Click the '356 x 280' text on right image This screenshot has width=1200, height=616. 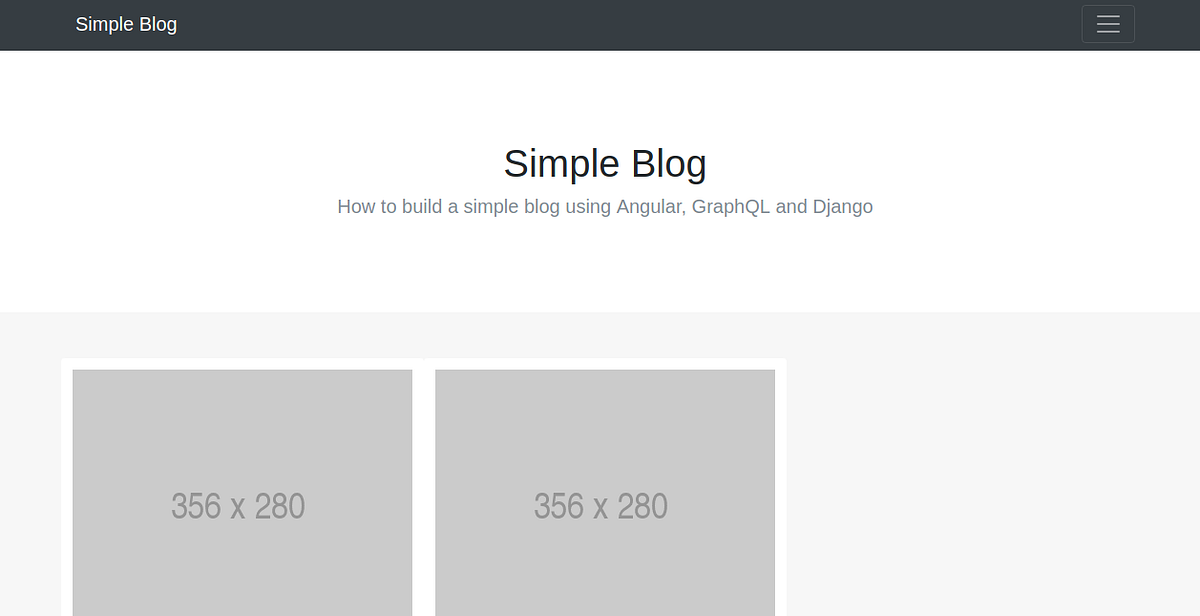pyautogui.click(x=602, y=506)
